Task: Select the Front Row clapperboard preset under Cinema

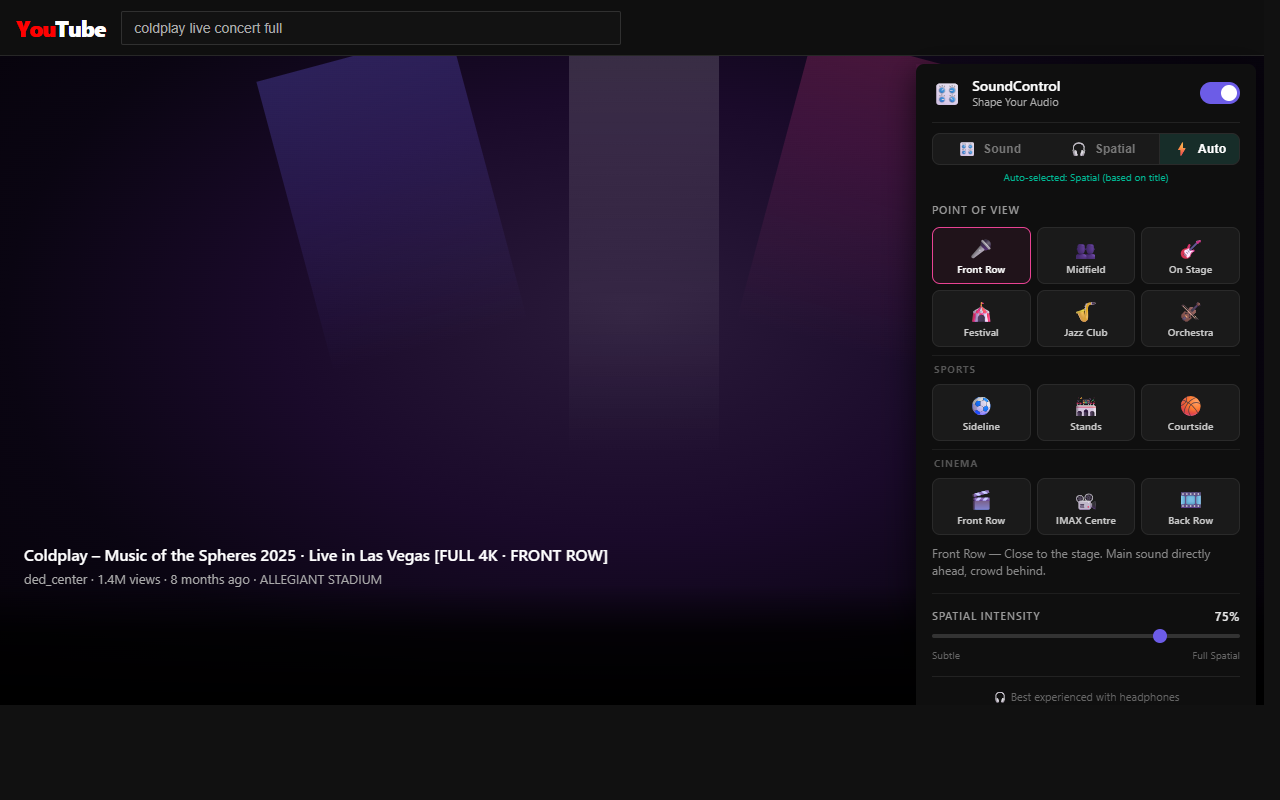Action: point(981,506)
